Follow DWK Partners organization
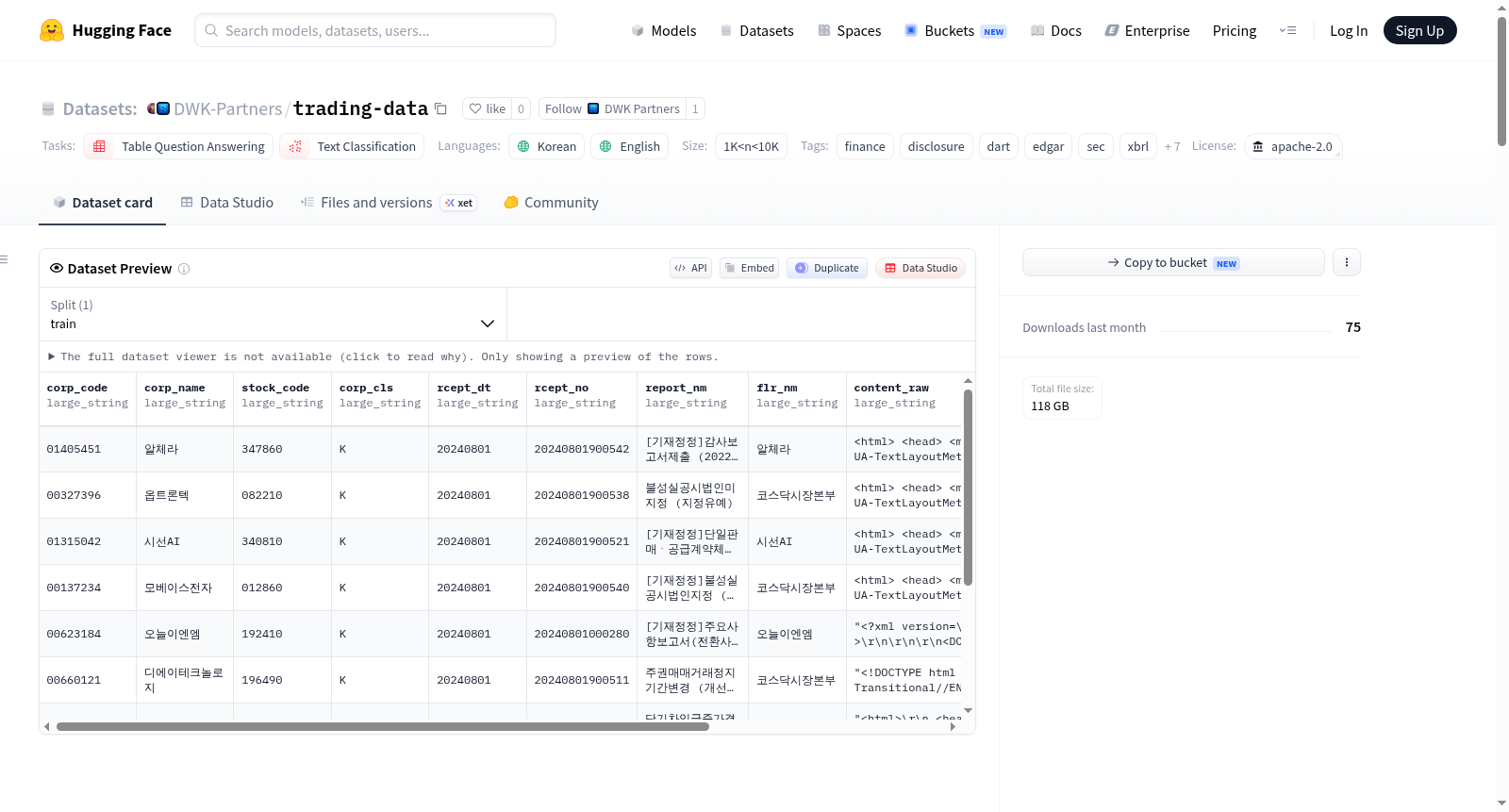Screen dimensions: 1509x812 [x=612, y=108]
